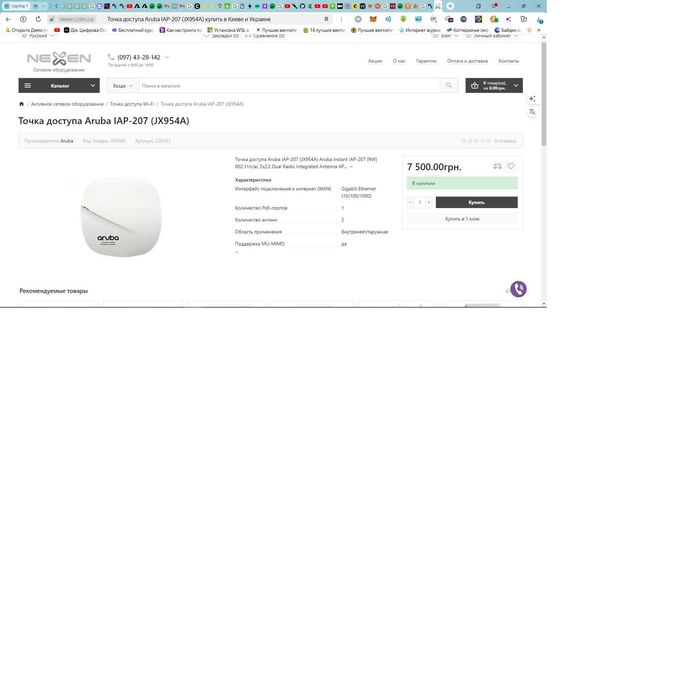Click Купить в 1 клик button
This screenshot has width=700, height=700.
pyautogui.click(x=462, y=219)
